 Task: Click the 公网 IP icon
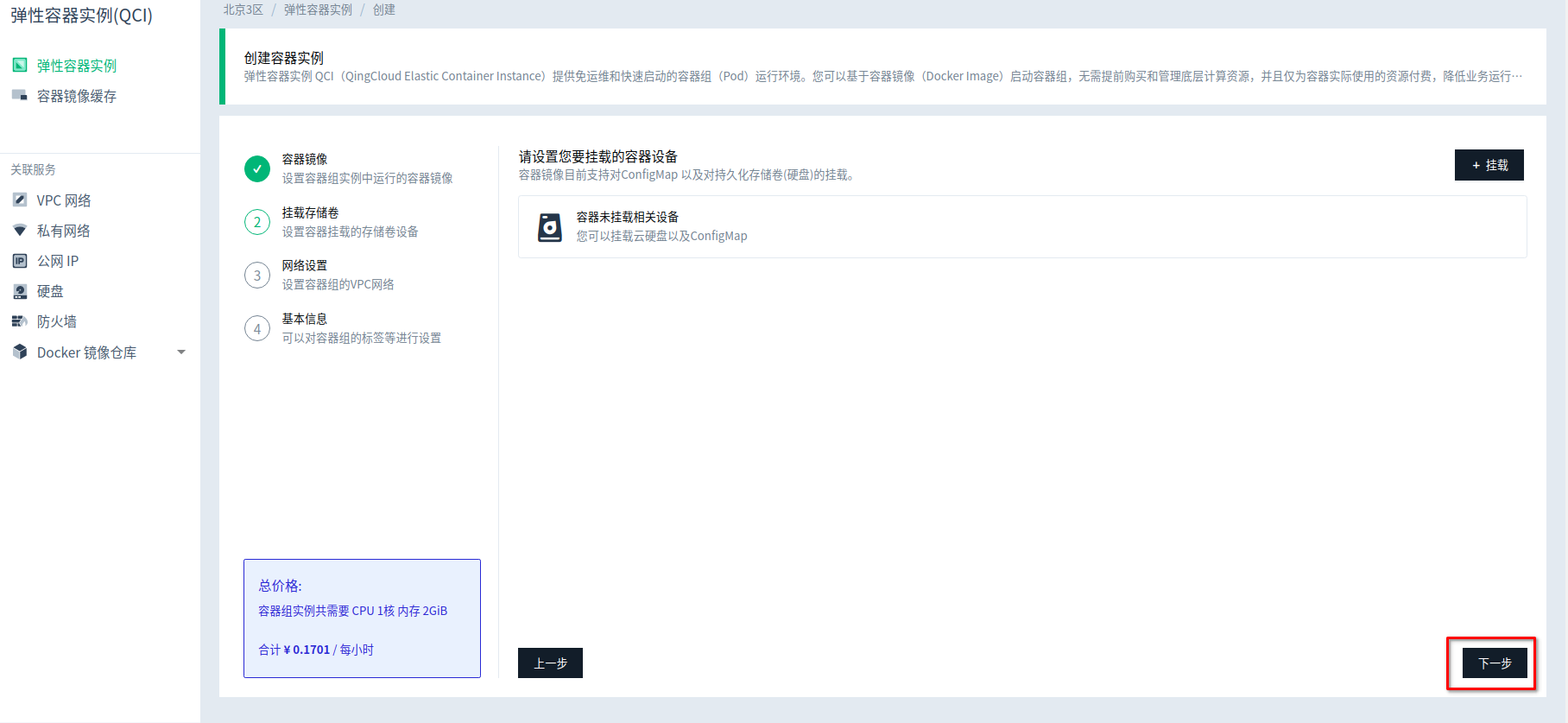pos(20,261)
